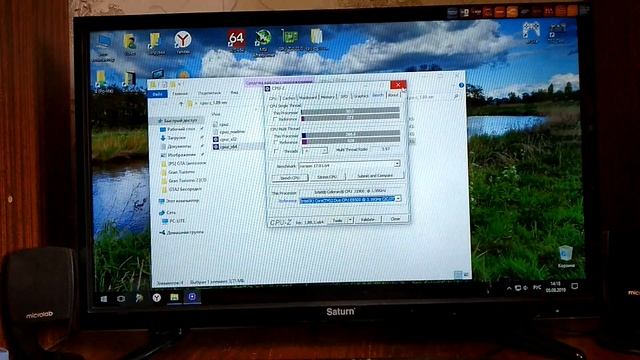Open Task View on the taskbar

(120, 299)
